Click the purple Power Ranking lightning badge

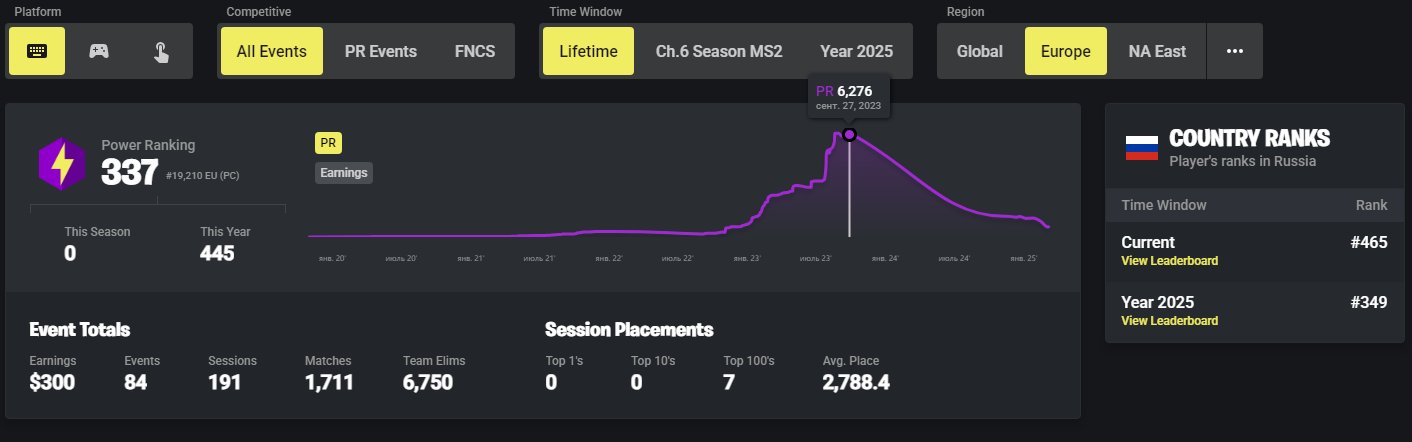point(61,164)
